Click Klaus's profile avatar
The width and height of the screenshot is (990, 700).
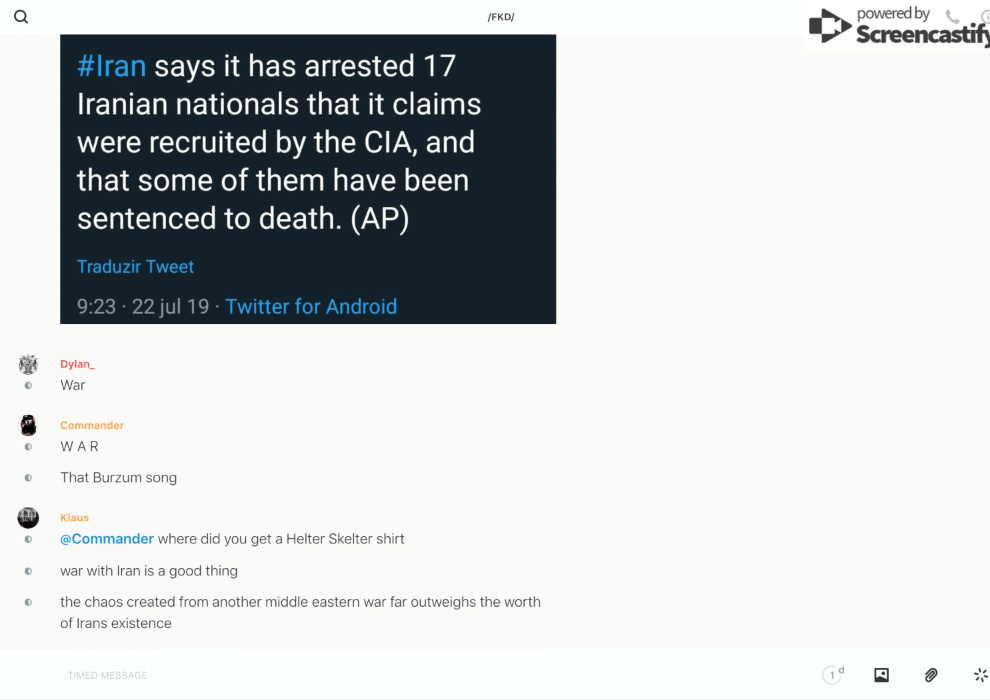(x=28, y=517)
